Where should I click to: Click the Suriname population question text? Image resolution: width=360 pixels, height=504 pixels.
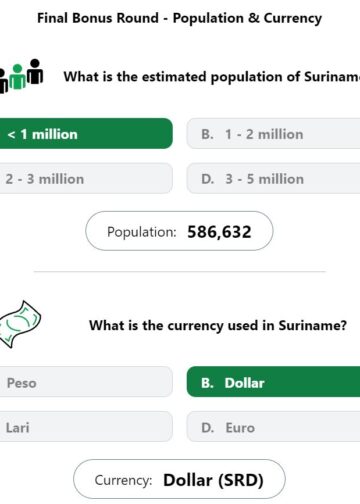tap(212, 77)
